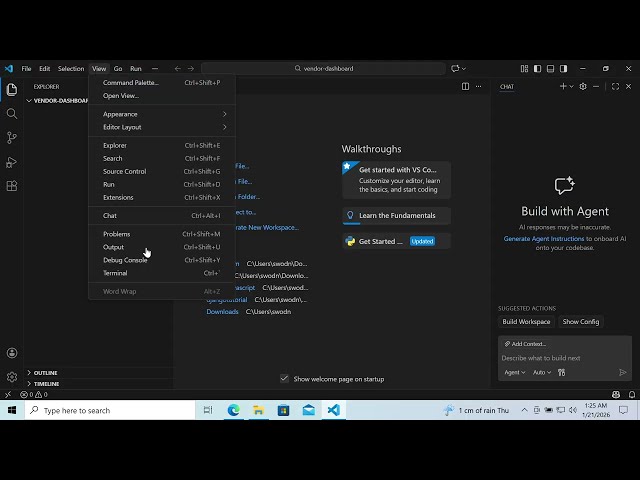Open the Manage gear icon
This screenshot has height=480, width=640.
(x=12, y=377)
